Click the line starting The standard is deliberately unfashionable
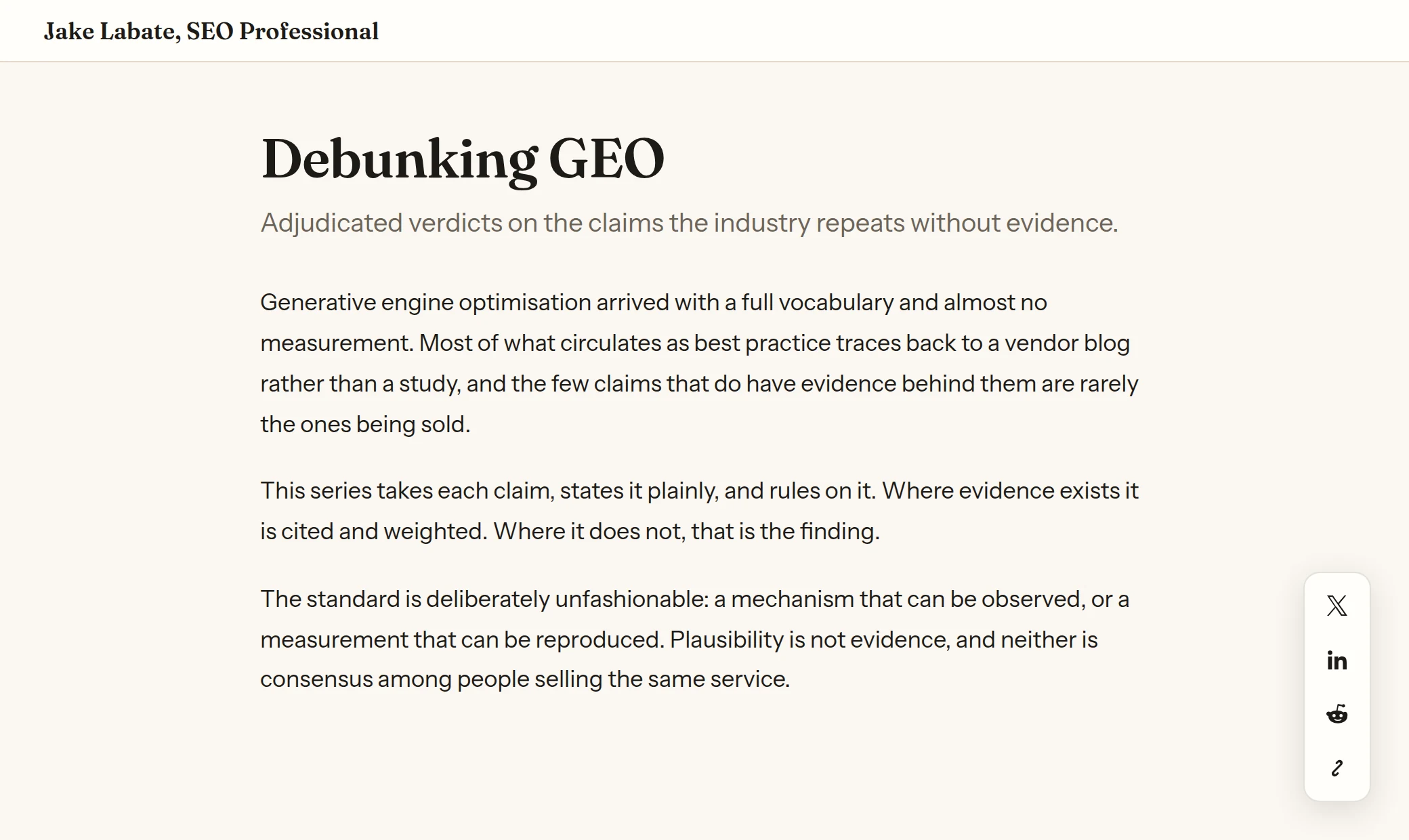This screenshot has height=840, width=1409. point(694,599)
